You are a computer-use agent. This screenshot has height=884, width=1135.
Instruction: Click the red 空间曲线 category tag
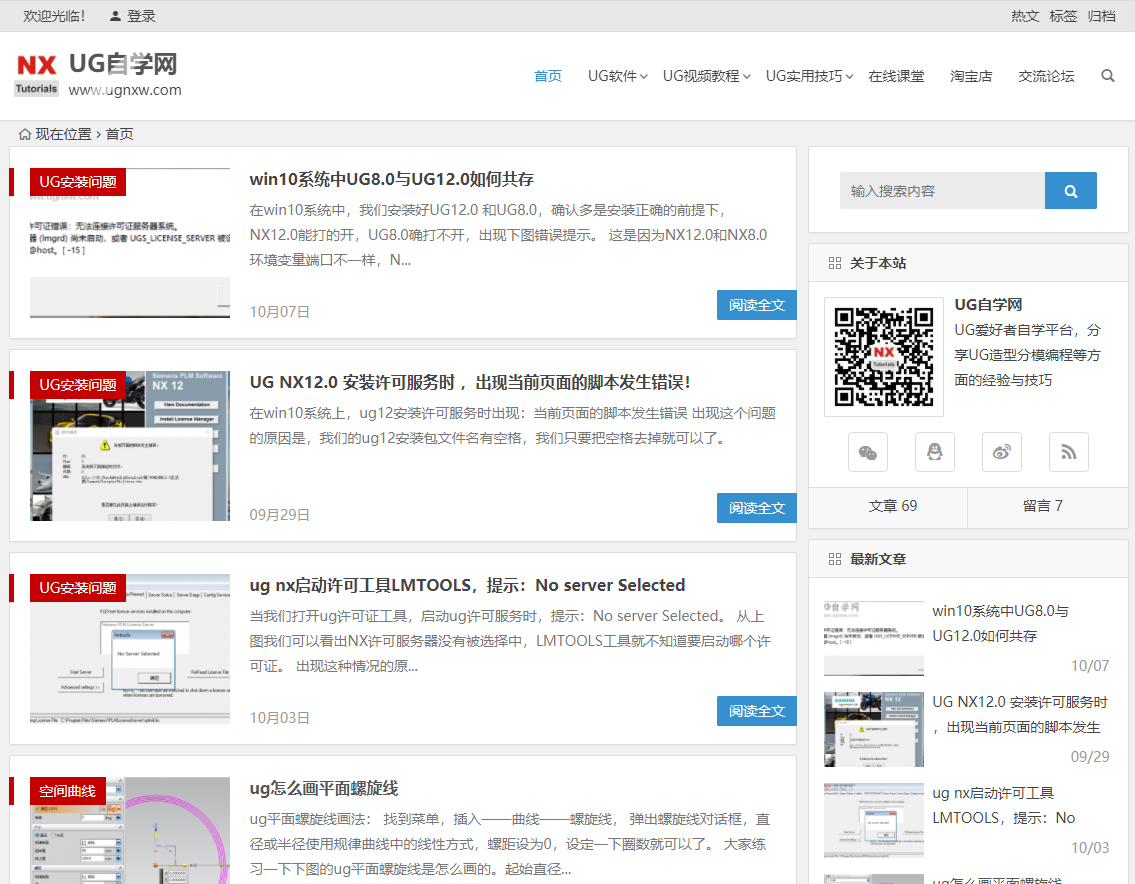click(68, 791)
